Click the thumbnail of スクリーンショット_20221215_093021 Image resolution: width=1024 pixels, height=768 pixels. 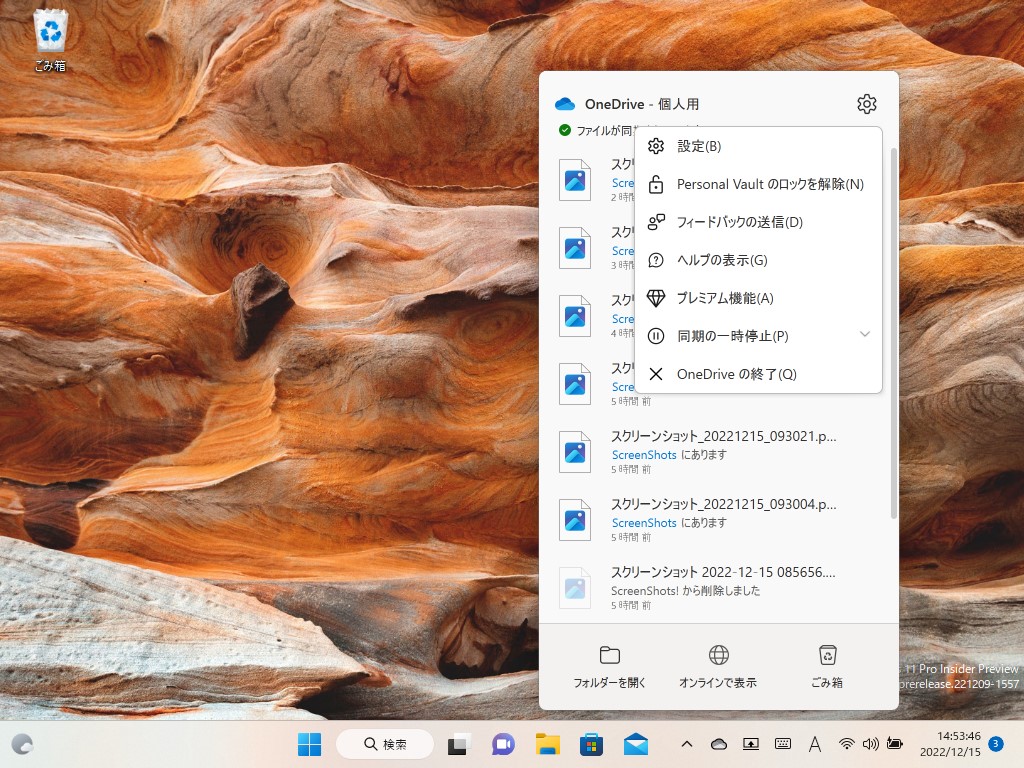tap(575, 451)
